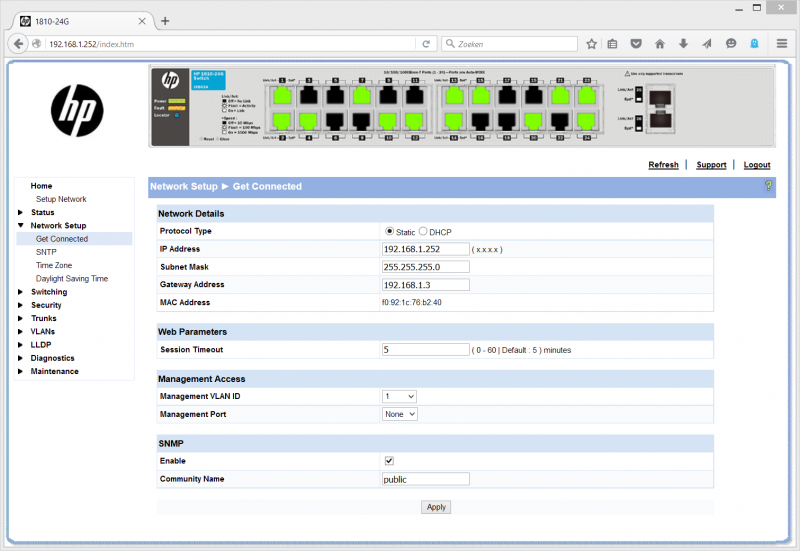Open the Pocket icon in toolbar

click(636, 44)
